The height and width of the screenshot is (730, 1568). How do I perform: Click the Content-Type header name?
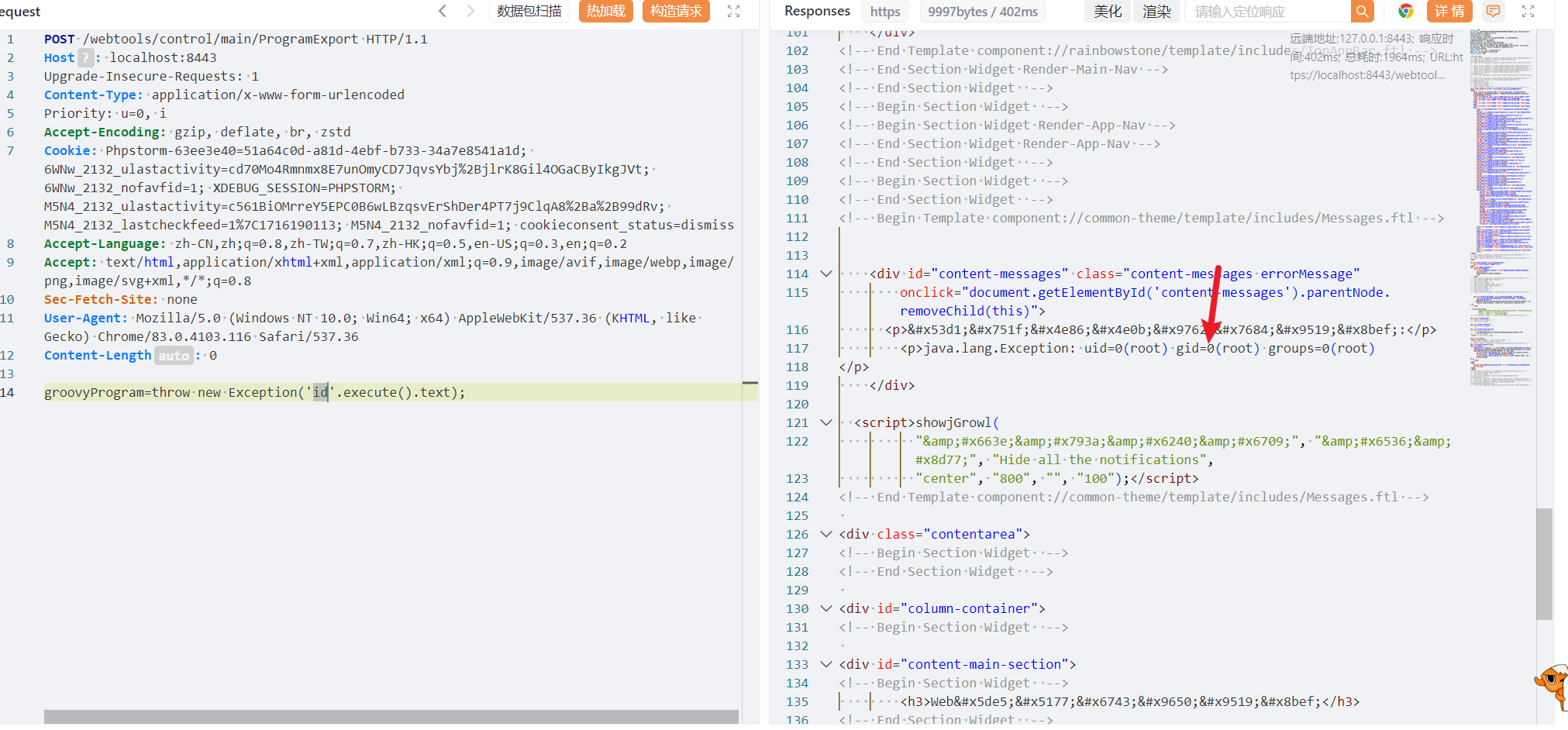tap(93, 95)
